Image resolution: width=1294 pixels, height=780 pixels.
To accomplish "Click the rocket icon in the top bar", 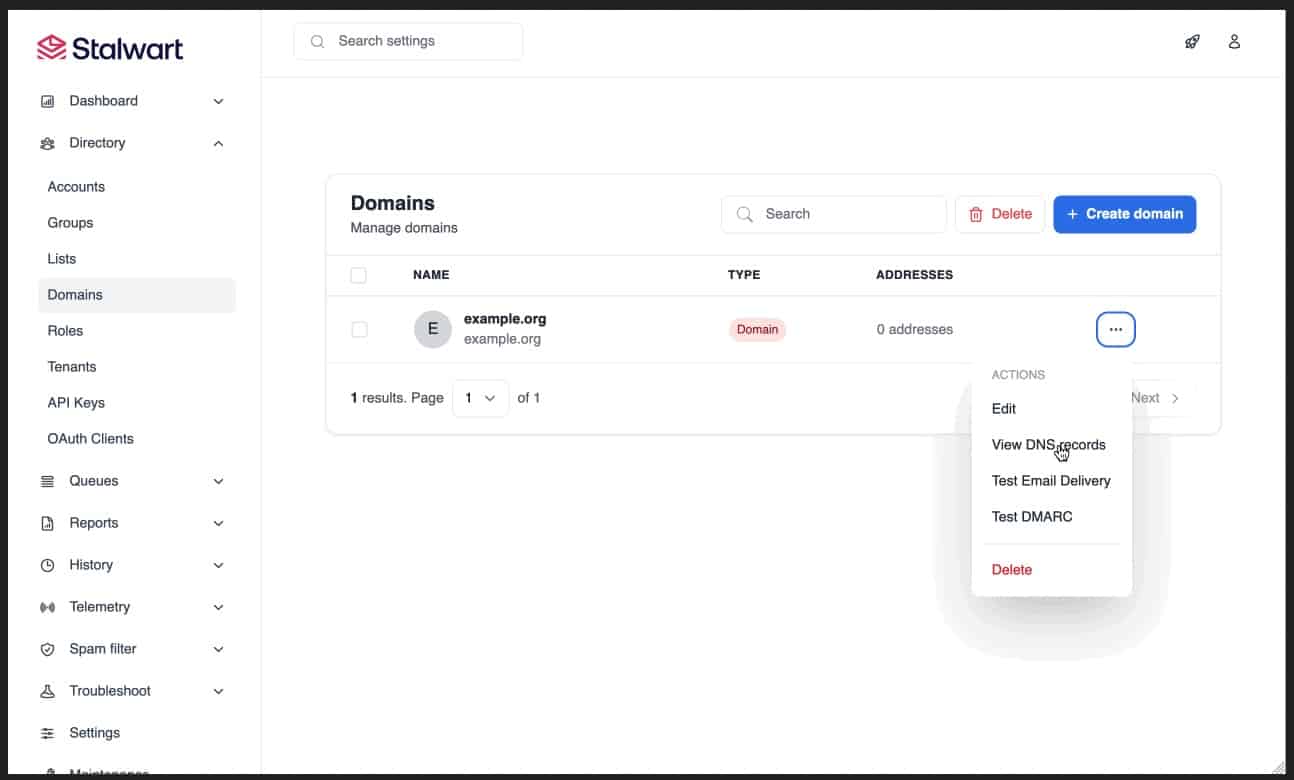I will [x=1192, y=41].
